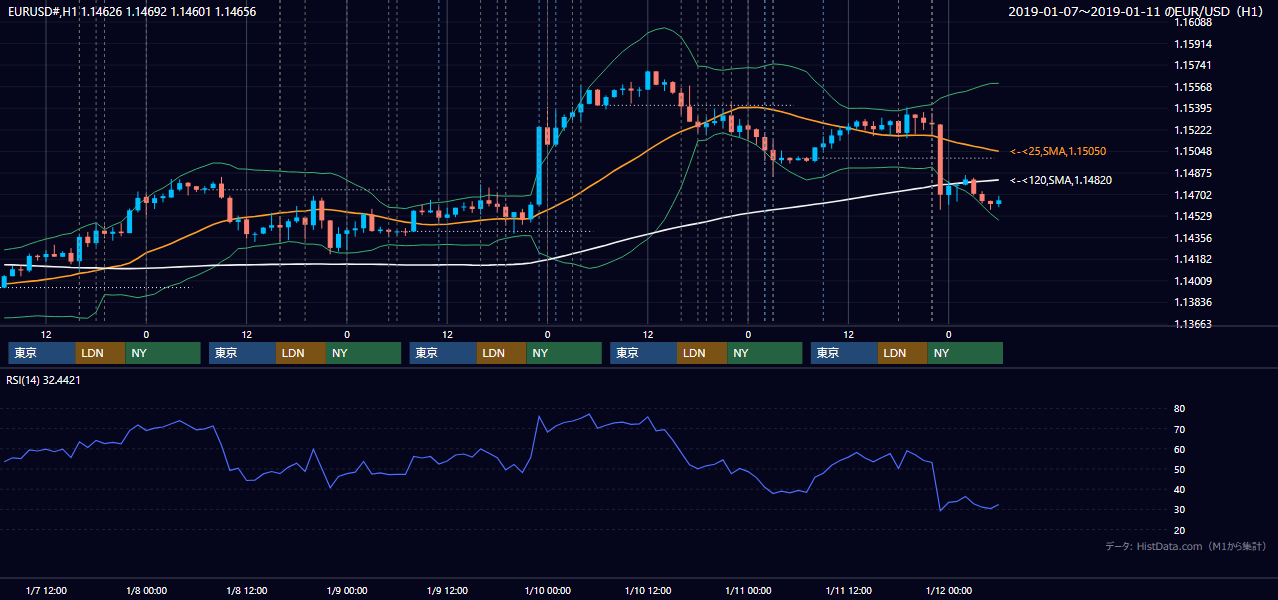This screenshot has height=600, width=1278.
Task: Click the 1/10 12:00 time axis label
Action: (648, 590)
